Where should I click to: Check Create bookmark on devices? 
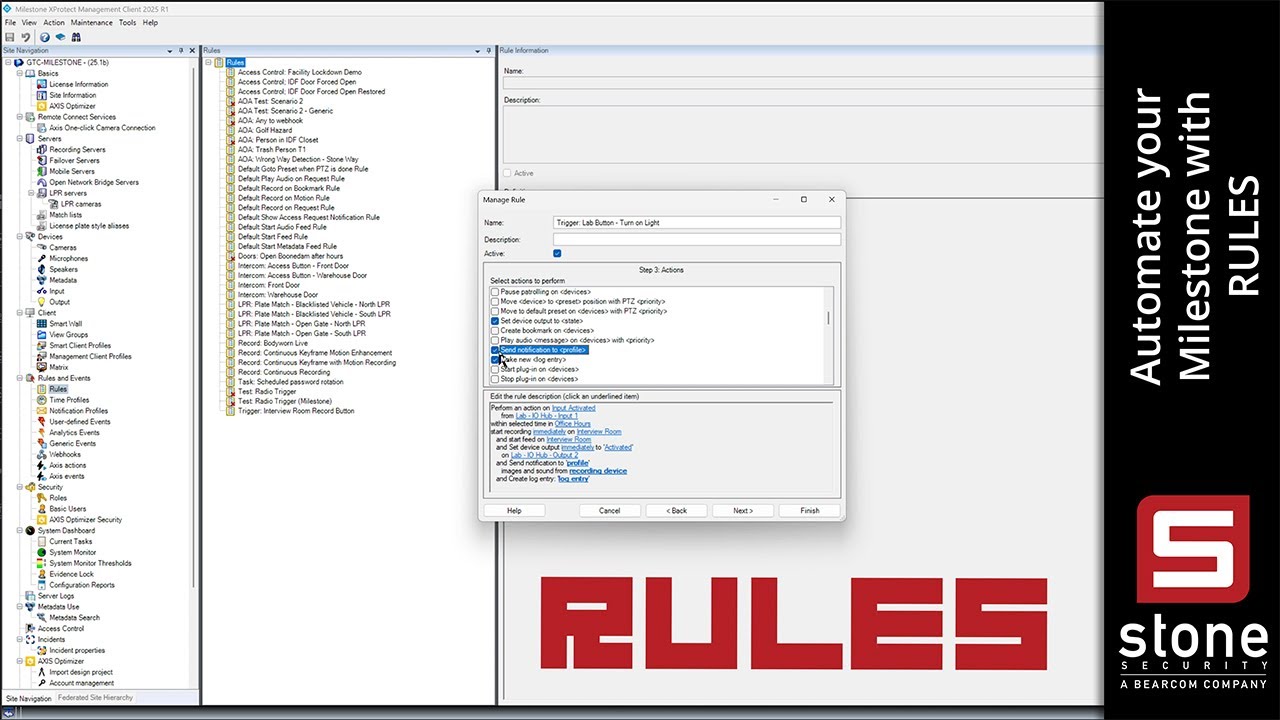(x=495, y=331)
